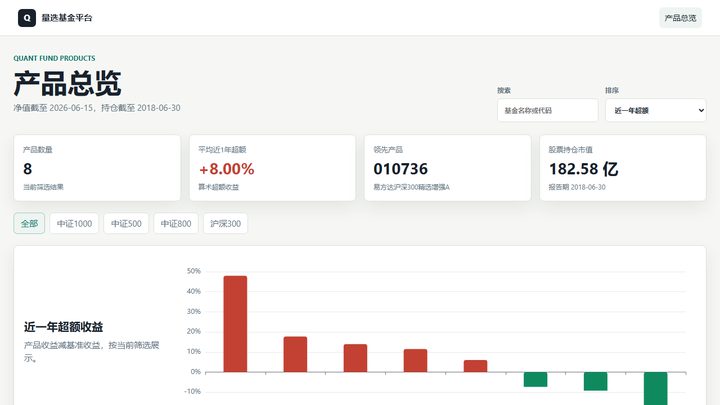Screen dimensions: 720x405
Task: Click the smallest red bar near 6%
Action: pos(475,366)
